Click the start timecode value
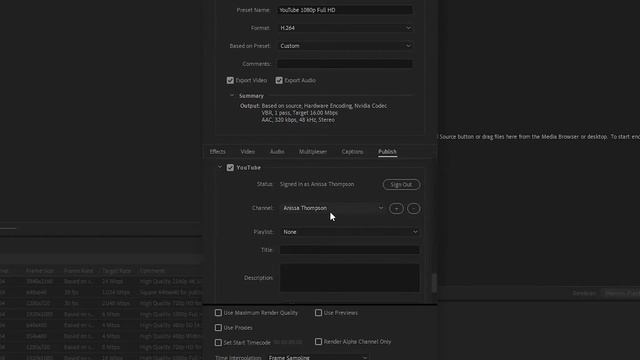The width and height of the screenshot is (640, 360). (x=288, y=342)
